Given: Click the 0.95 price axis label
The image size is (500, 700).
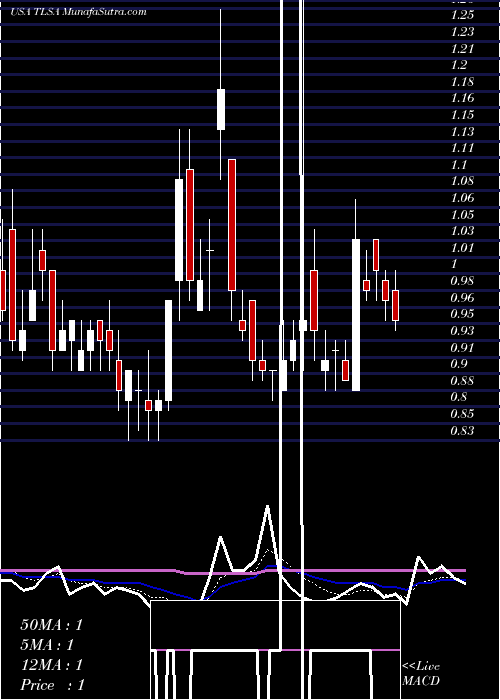Looking at the screenshot, I should [462, 314].
